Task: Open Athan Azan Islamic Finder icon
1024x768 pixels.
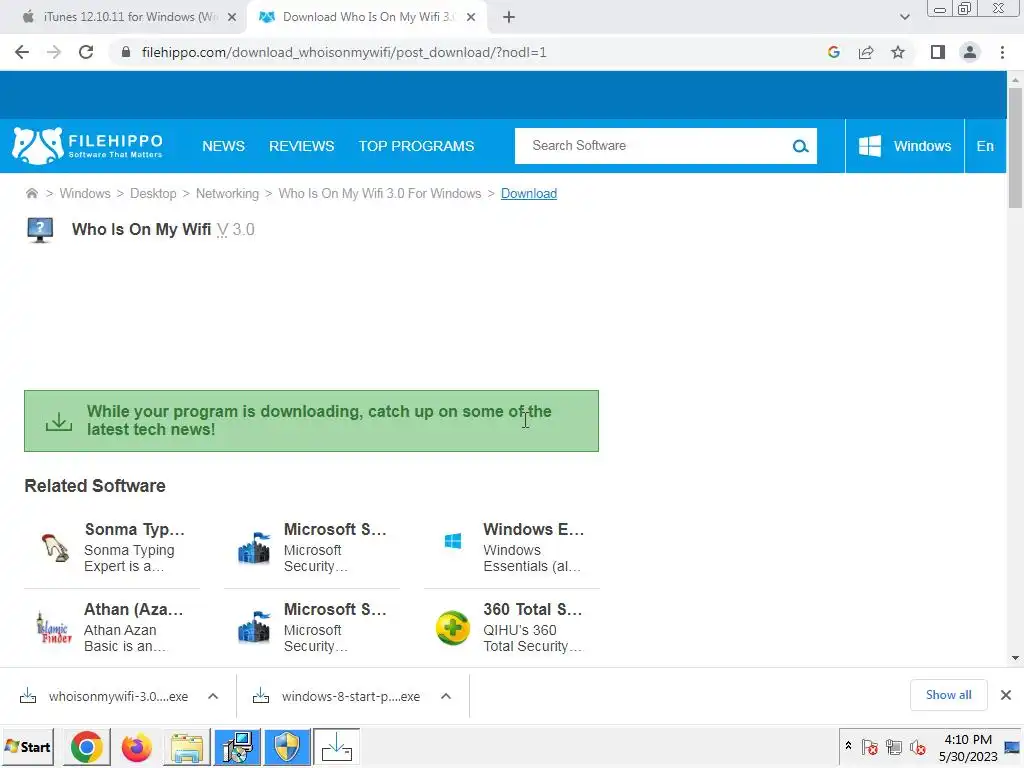Action: point(54,628)
